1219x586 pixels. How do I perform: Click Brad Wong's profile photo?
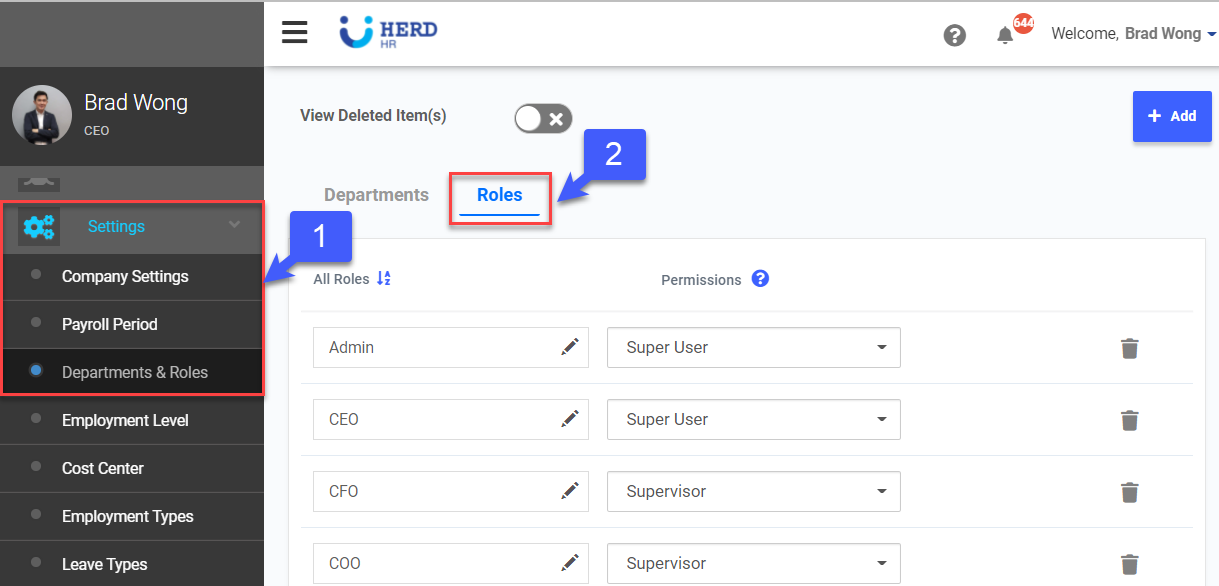42,115
